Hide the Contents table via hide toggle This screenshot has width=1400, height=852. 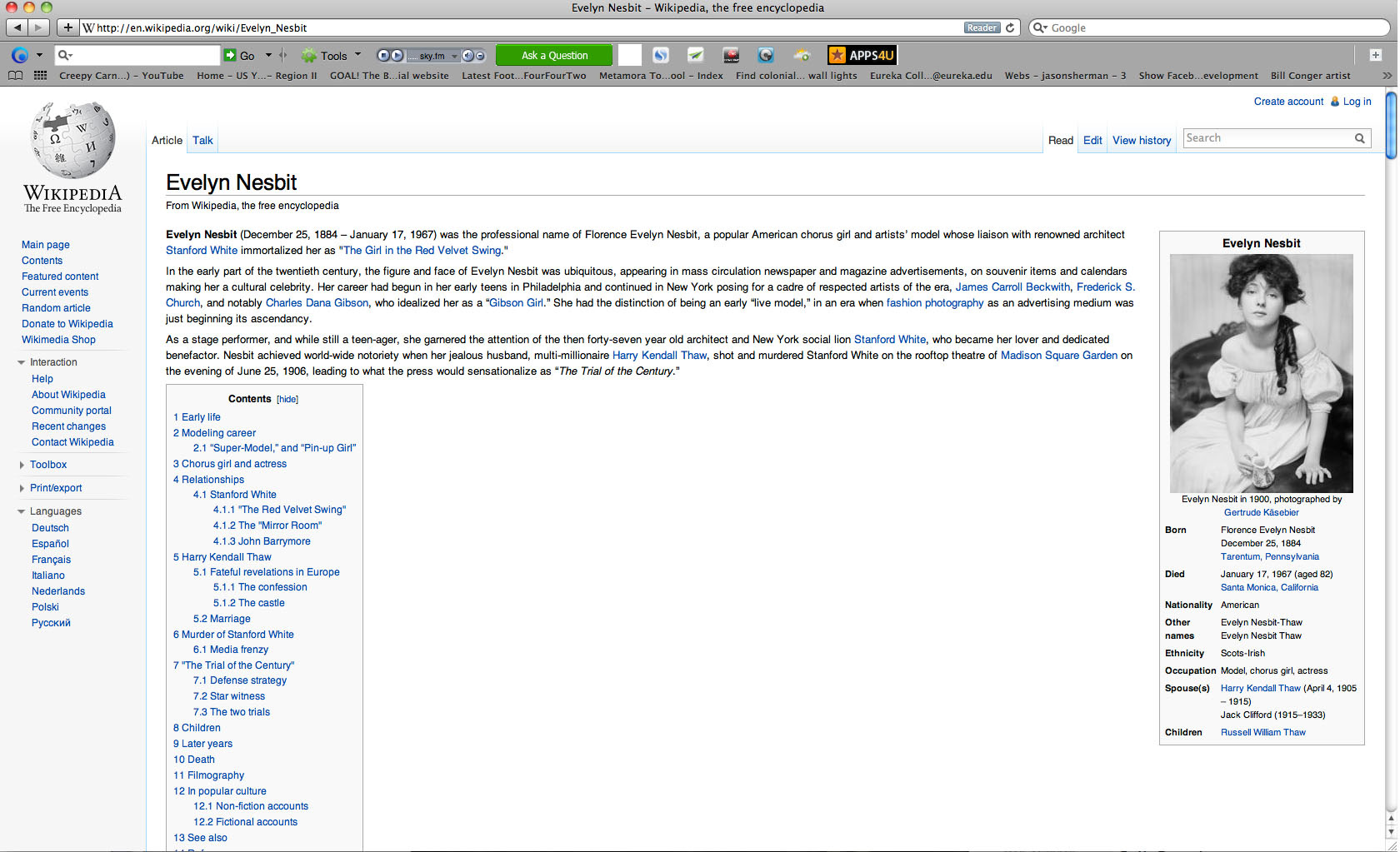pyautogui.click(x=287, y=400)
